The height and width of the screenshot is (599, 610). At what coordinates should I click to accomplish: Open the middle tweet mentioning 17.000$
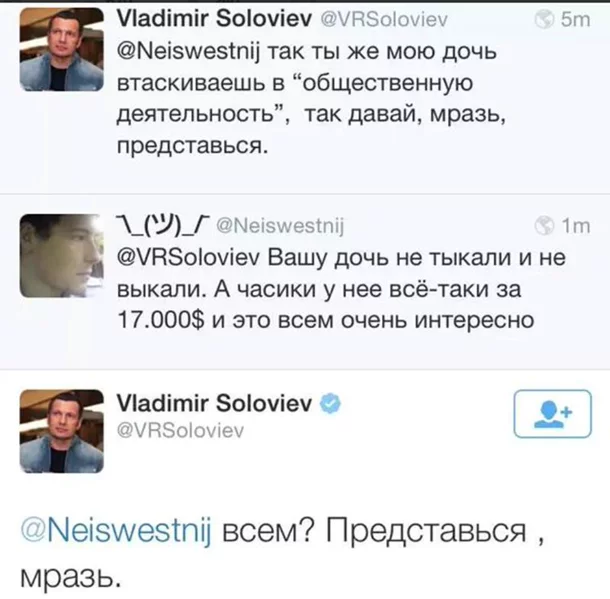pyautogui.click(x=340, y=290)
